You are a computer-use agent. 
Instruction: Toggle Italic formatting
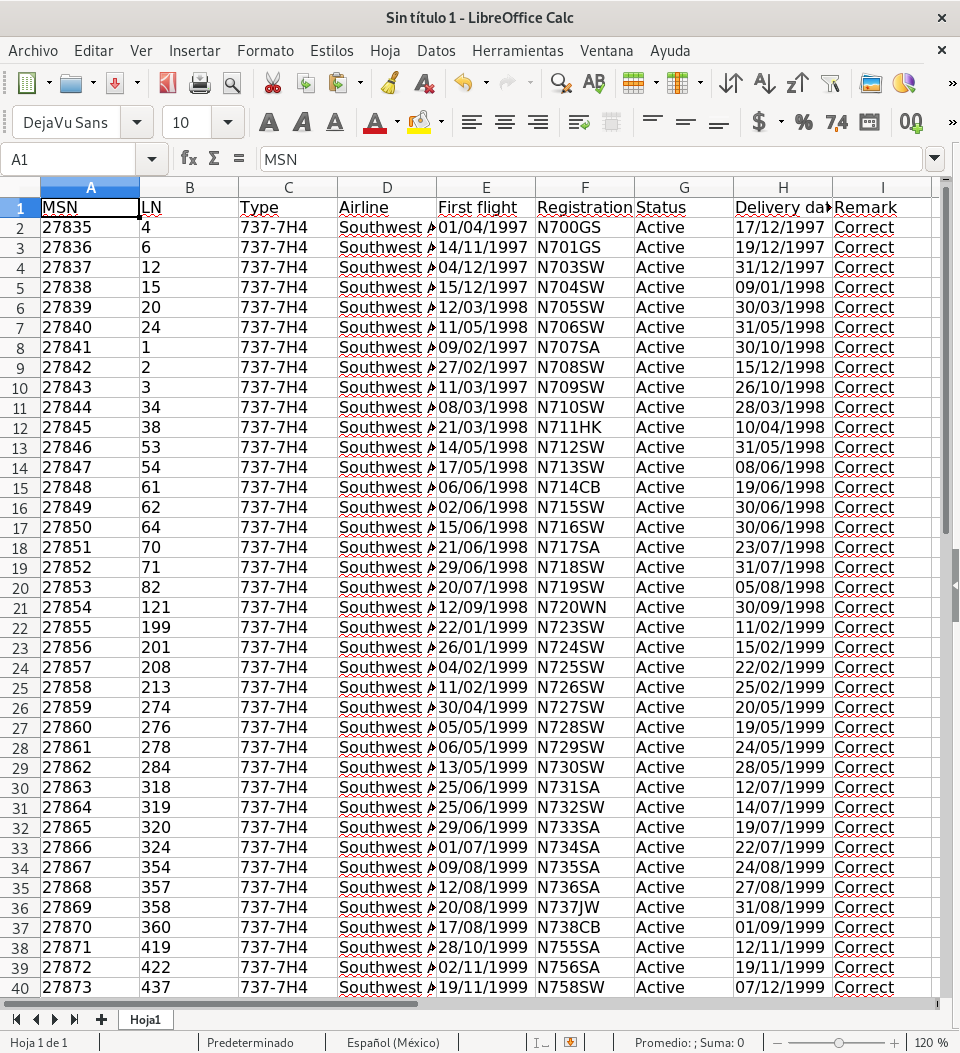[301, 123]
